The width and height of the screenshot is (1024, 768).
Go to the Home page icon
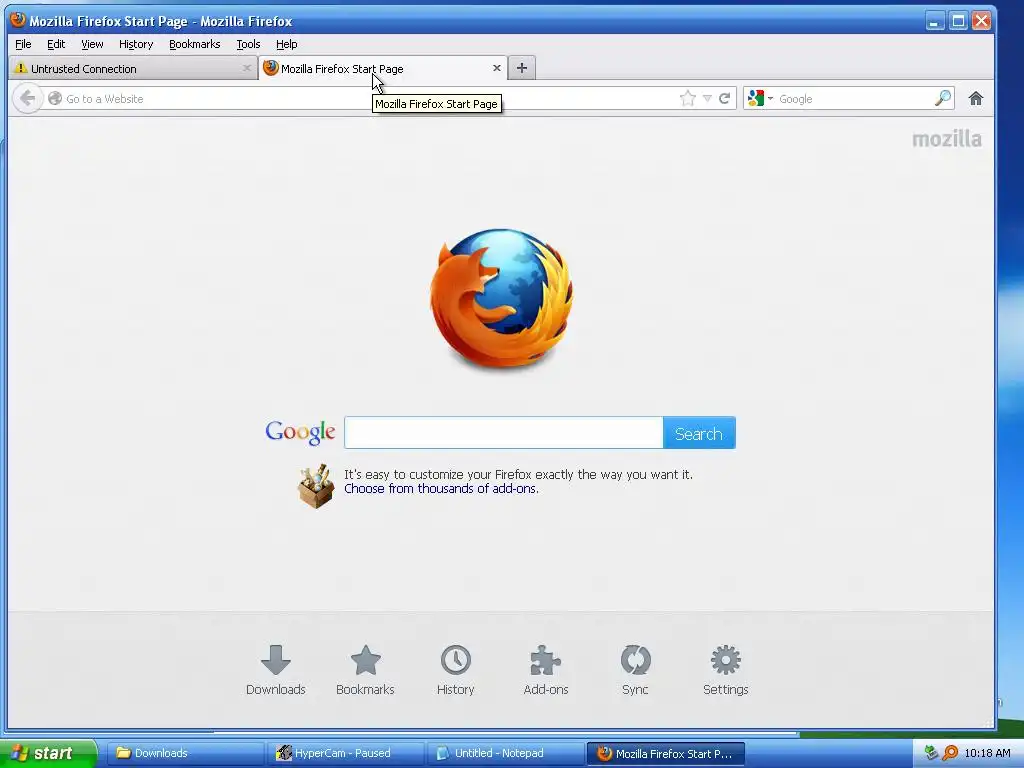click(976, 99)
